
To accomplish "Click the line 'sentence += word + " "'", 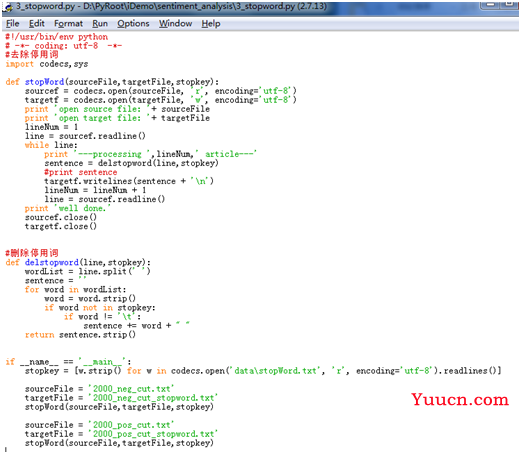I will tap(137, 325).
